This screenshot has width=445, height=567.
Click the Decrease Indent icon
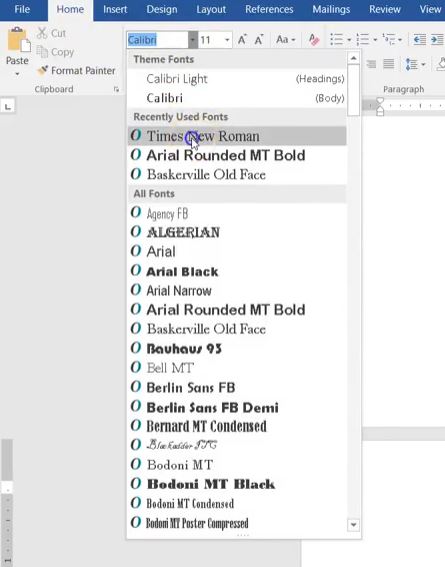419,39
